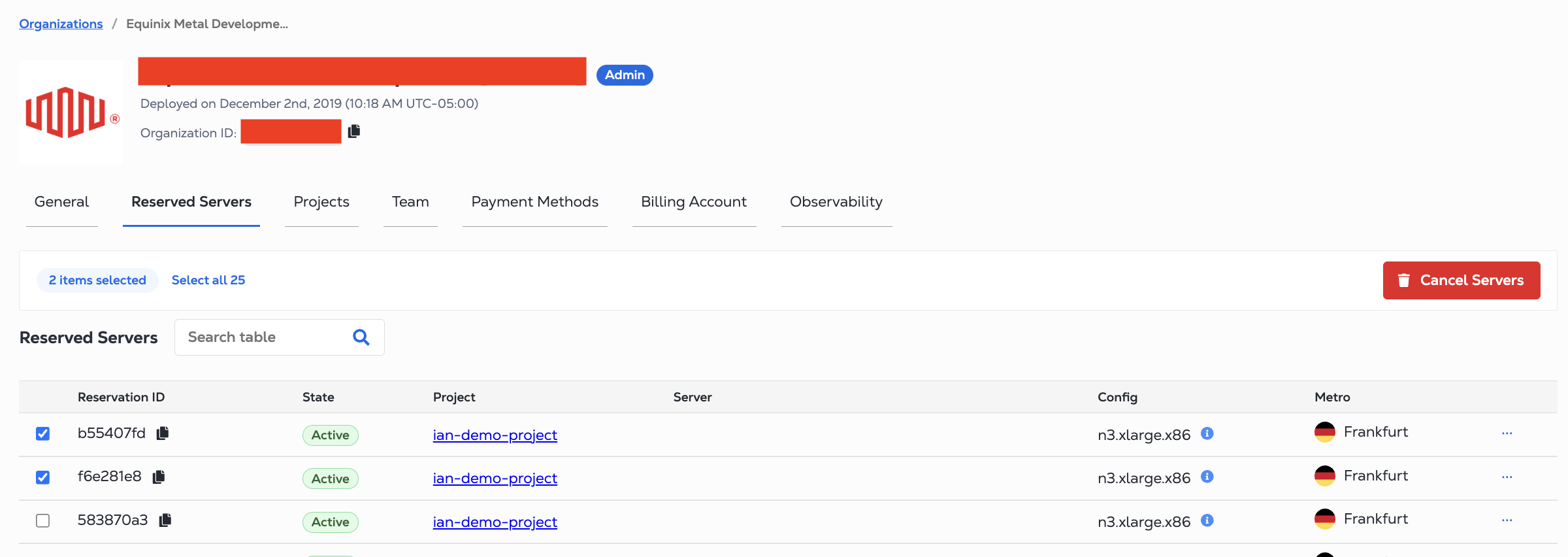
Task: Uncheck the b55407fd reservation checkbox
Action: [42, 433]
